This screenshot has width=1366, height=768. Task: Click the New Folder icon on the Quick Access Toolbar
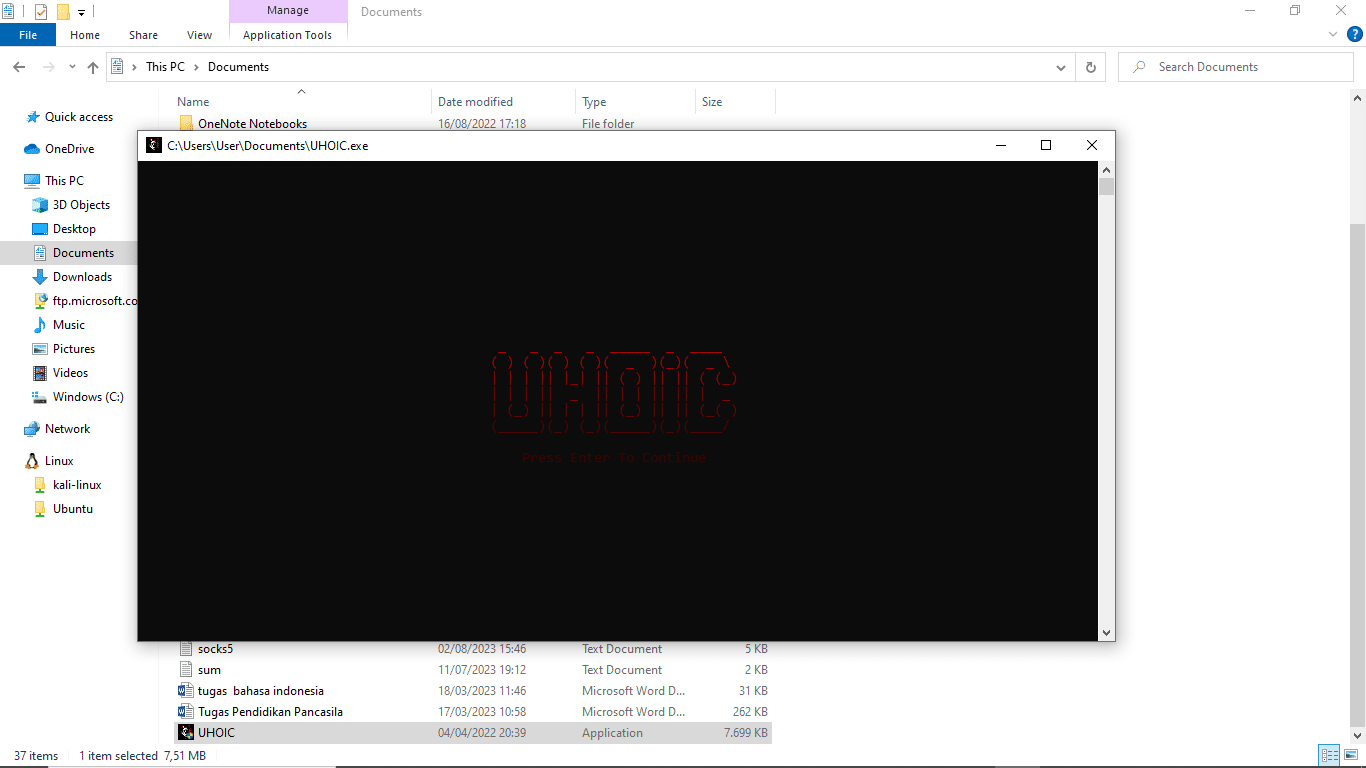63,11
